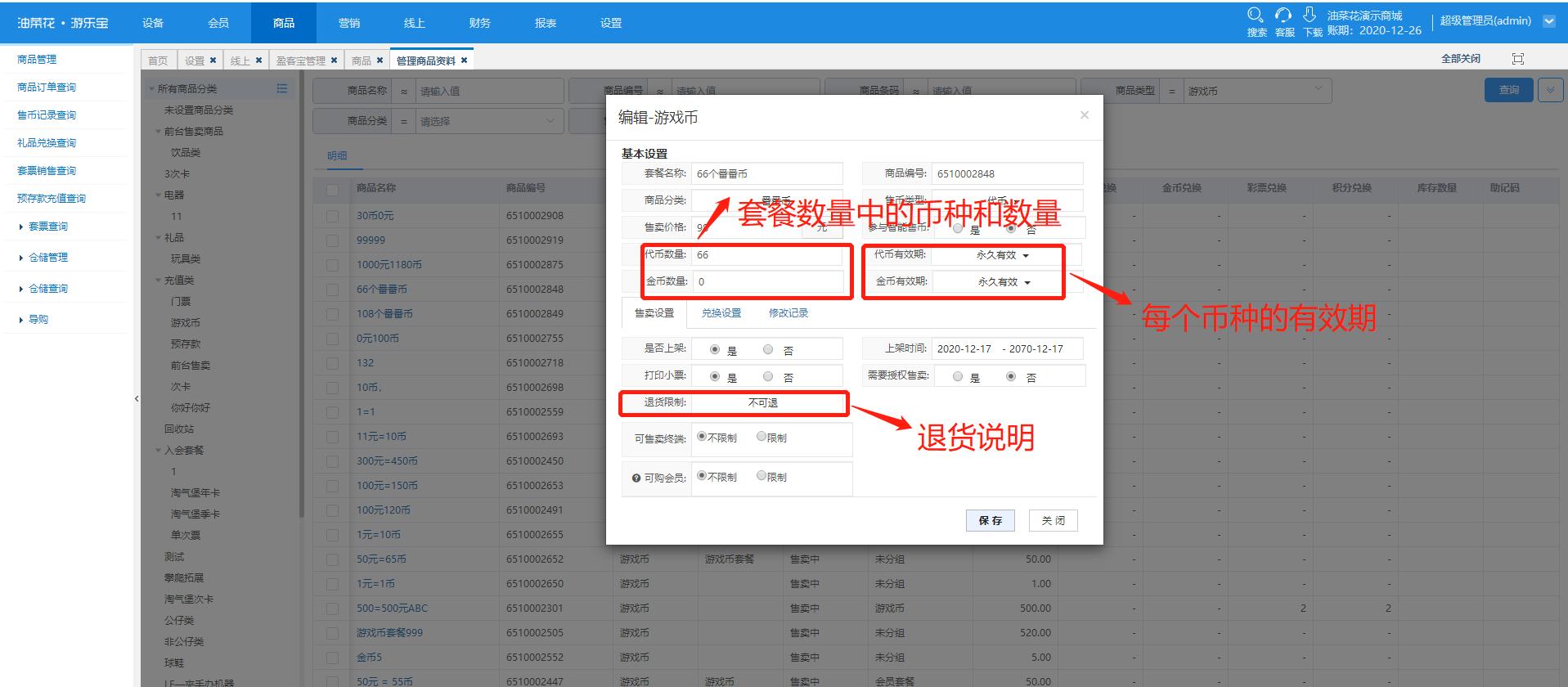Close the 管理商品资料 tab
Screen dimensions: 1568x687
click(x=464, y=60)
